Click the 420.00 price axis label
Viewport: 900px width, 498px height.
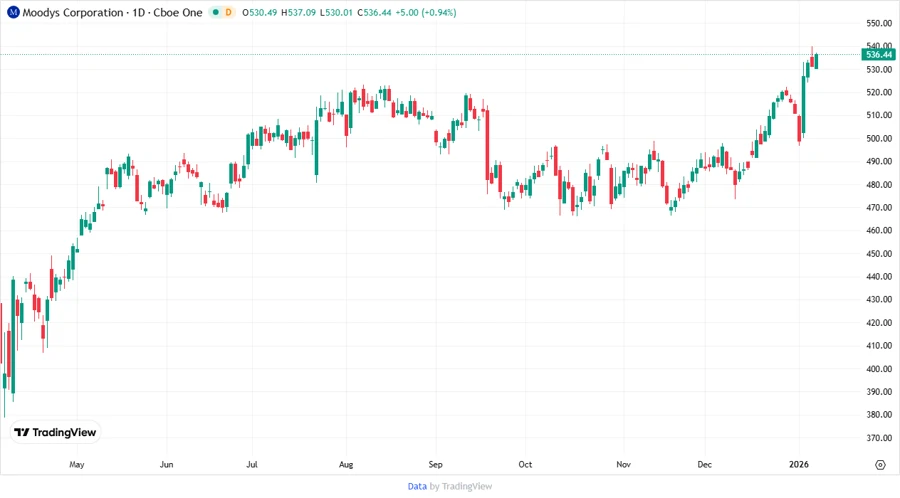coord(879,322)
